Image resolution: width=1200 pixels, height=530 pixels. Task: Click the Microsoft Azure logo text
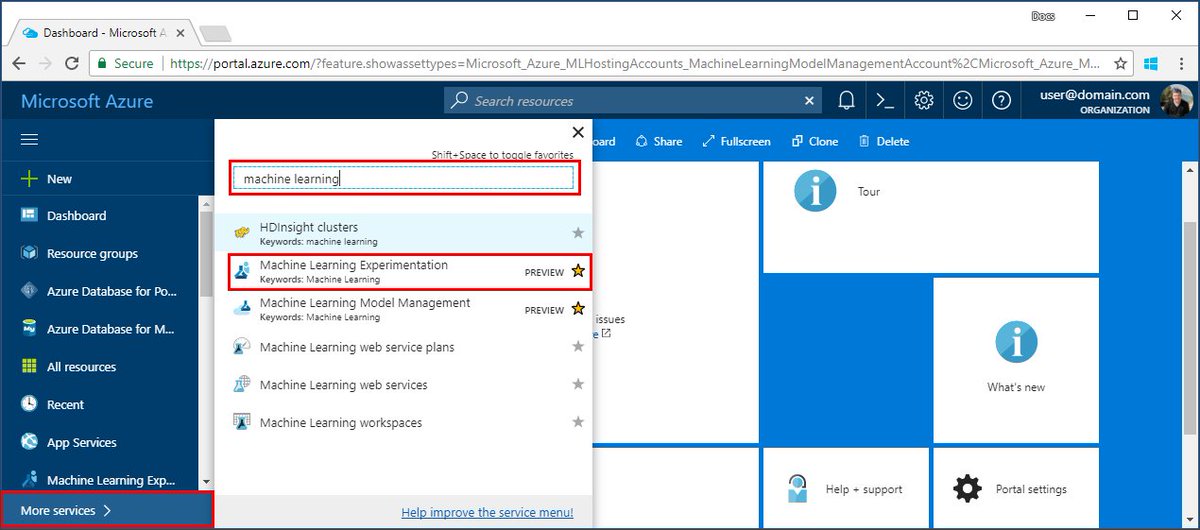[x=87, y=101]
